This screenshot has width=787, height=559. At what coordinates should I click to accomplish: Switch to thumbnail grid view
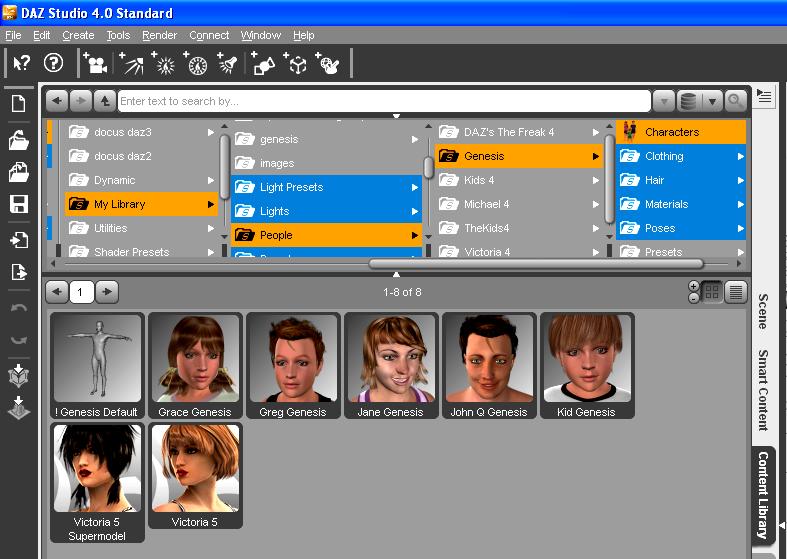click(x=712, y=292)
